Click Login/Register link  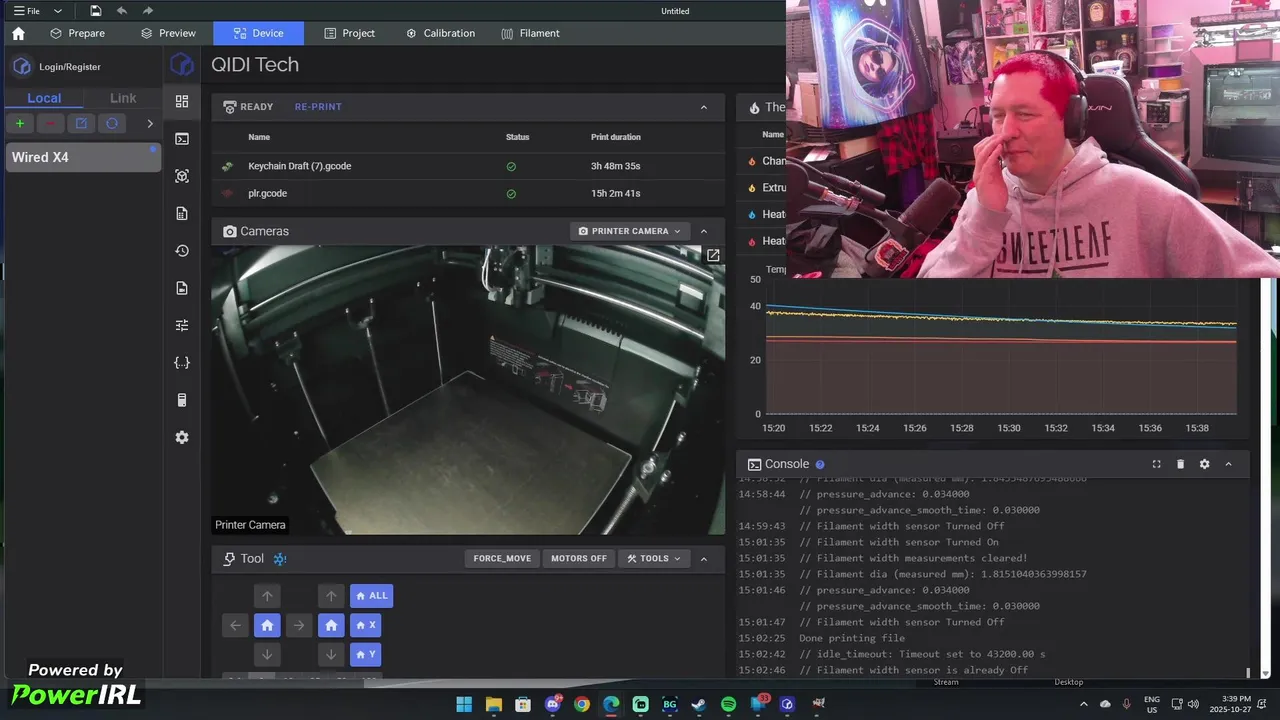70,67
